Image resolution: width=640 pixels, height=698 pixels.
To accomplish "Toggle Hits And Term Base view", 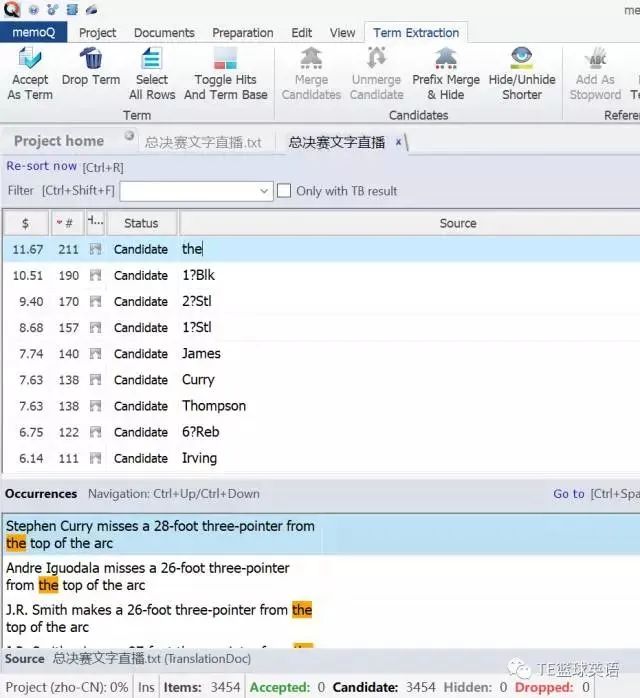I will [226, 58].
